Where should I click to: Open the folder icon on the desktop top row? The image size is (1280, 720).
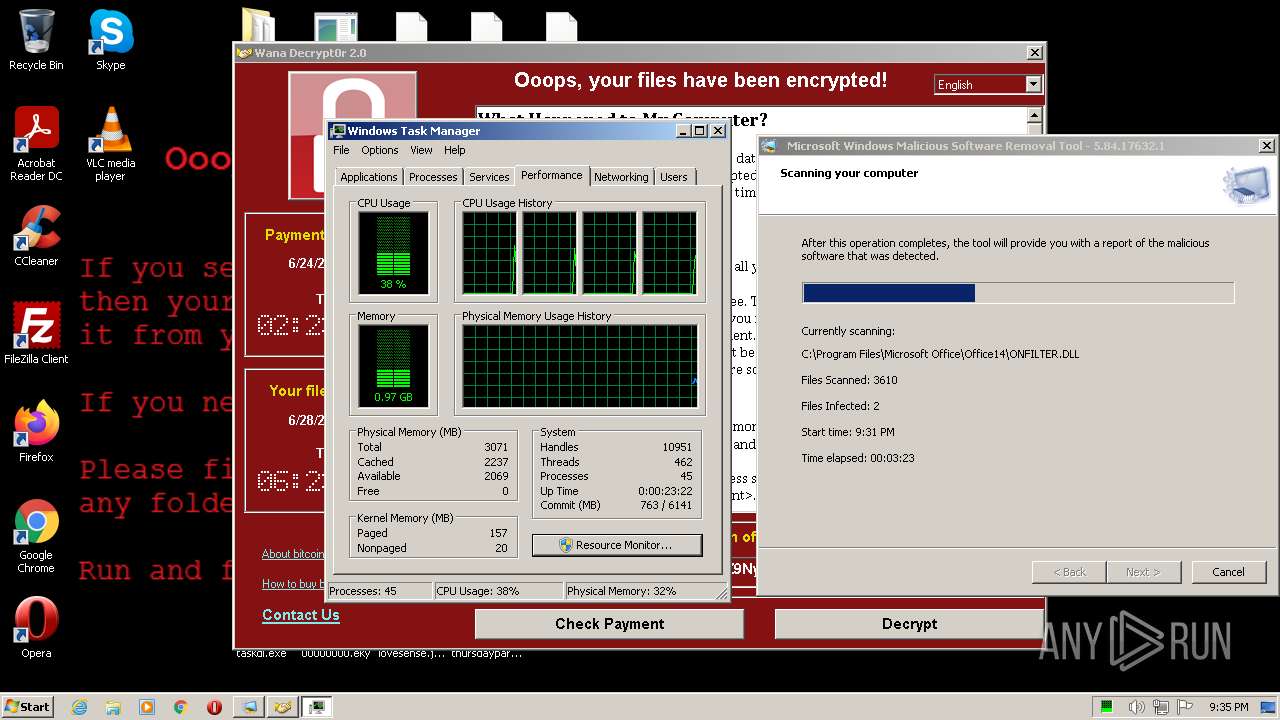[x=258, y=25]
